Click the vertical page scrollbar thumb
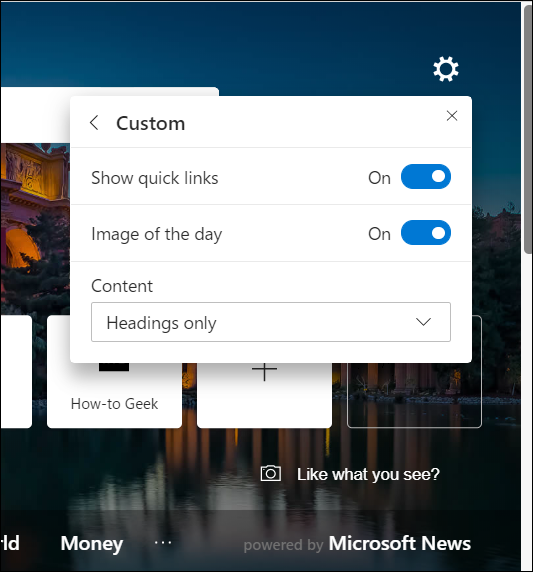 pos(528,129)
